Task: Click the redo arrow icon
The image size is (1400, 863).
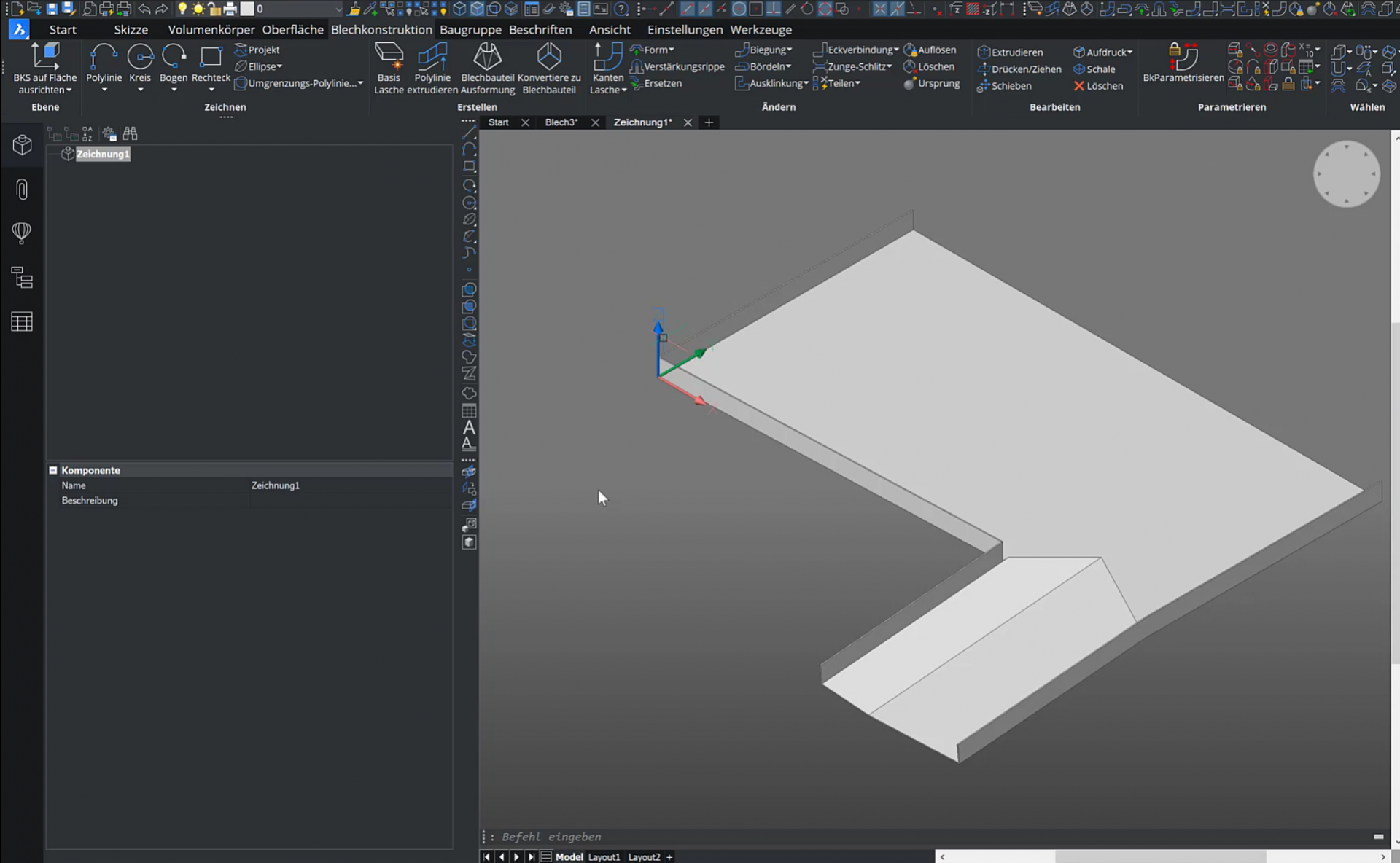Action: coord(161,9)
